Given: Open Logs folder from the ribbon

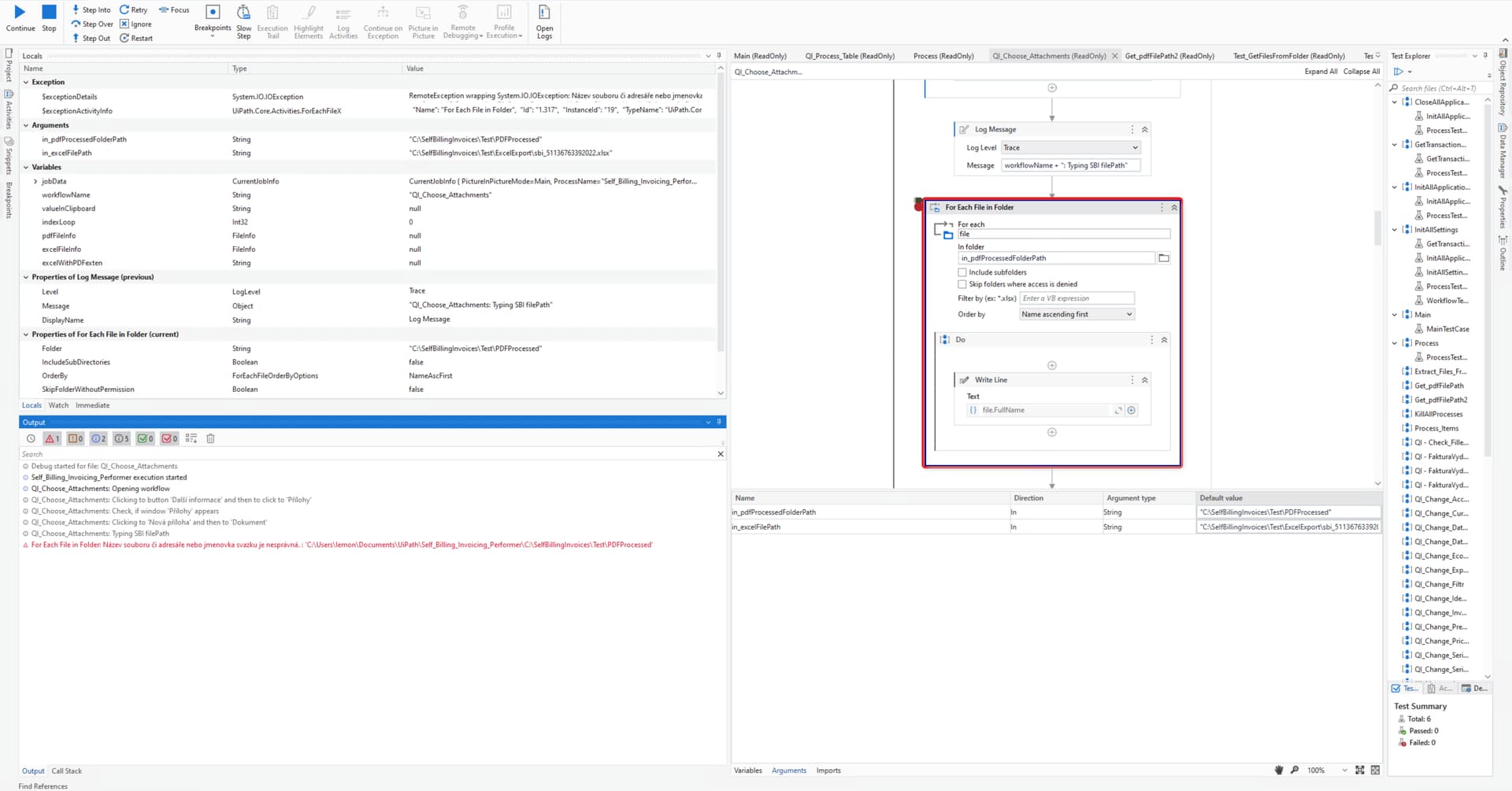Looking at the screenshot, I should pyautogui.click(x=544, y=21).
